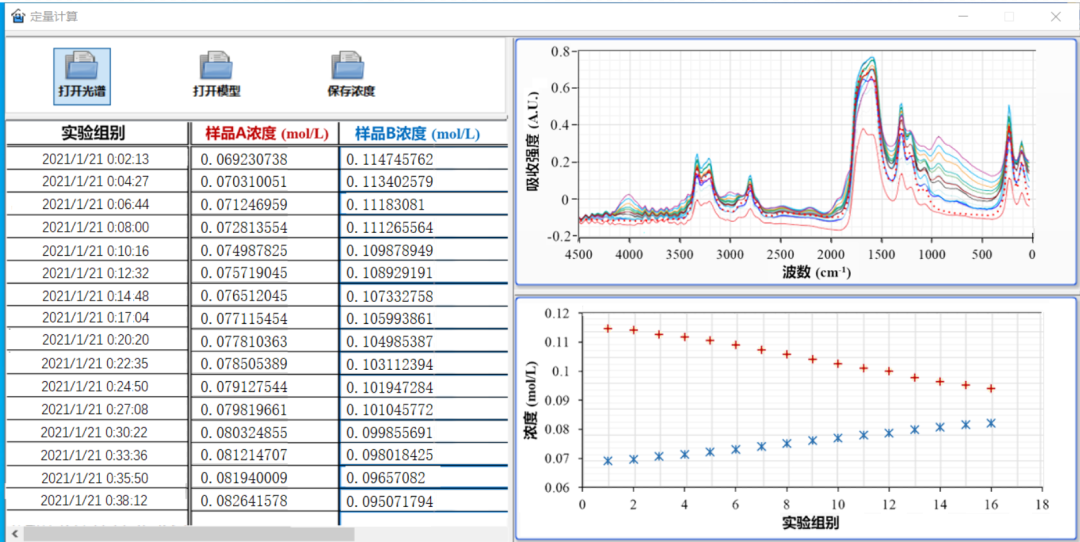Select the row 2021/1/21 0:02:13

pos(95,159)
